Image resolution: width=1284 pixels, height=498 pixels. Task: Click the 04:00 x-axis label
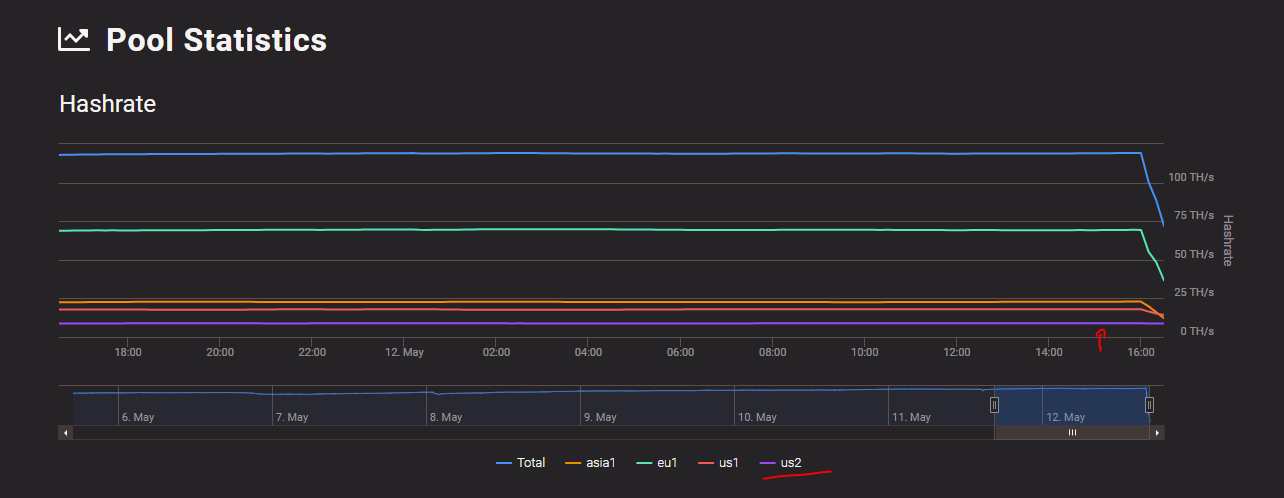point(588,353)
